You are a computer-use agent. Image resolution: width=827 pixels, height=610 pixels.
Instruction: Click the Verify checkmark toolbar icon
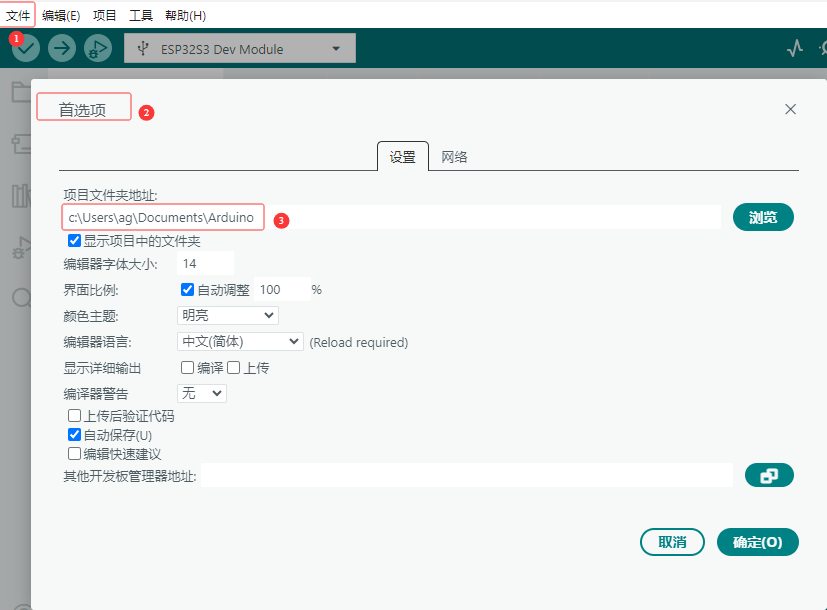(27, 48)
